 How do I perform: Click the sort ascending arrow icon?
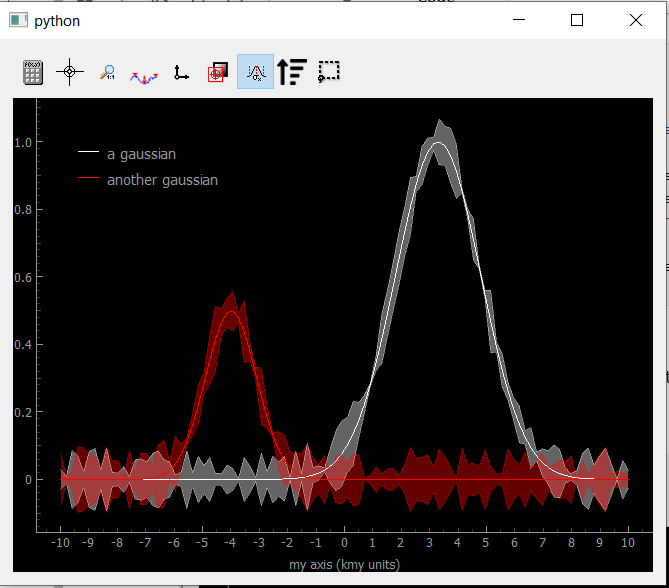click(292, 72)
